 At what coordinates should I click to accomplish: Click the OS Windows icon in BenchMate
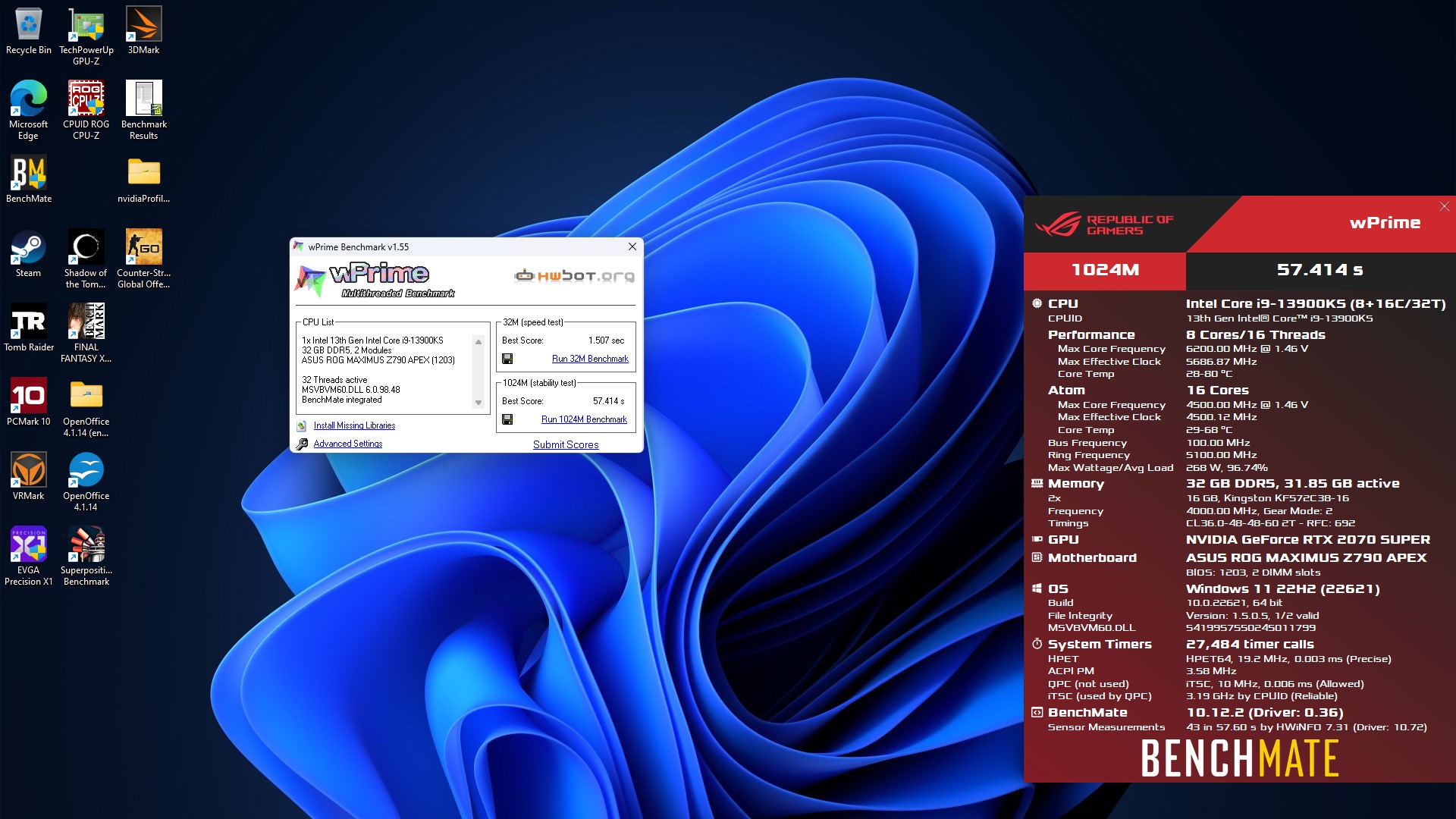click(1037, 588)
